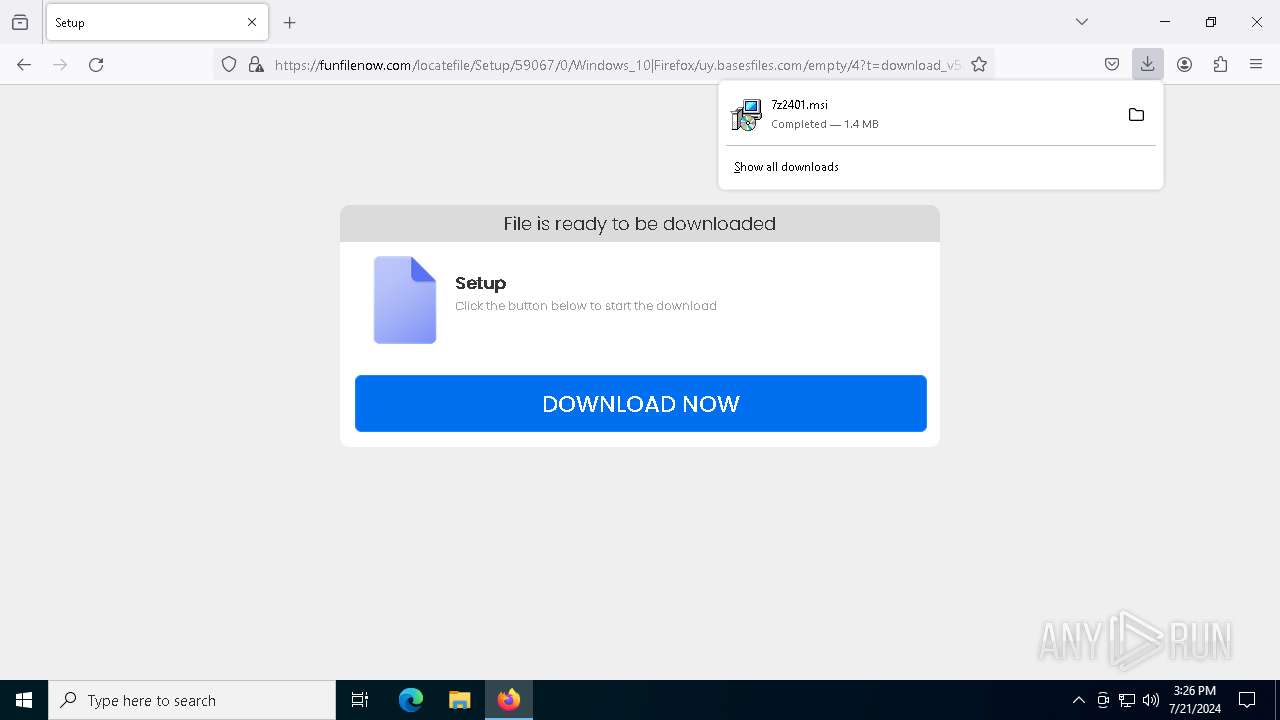Bookmark this page with star icon
The width and height of the screenshot is (1280, 720).
pos(979,65)
